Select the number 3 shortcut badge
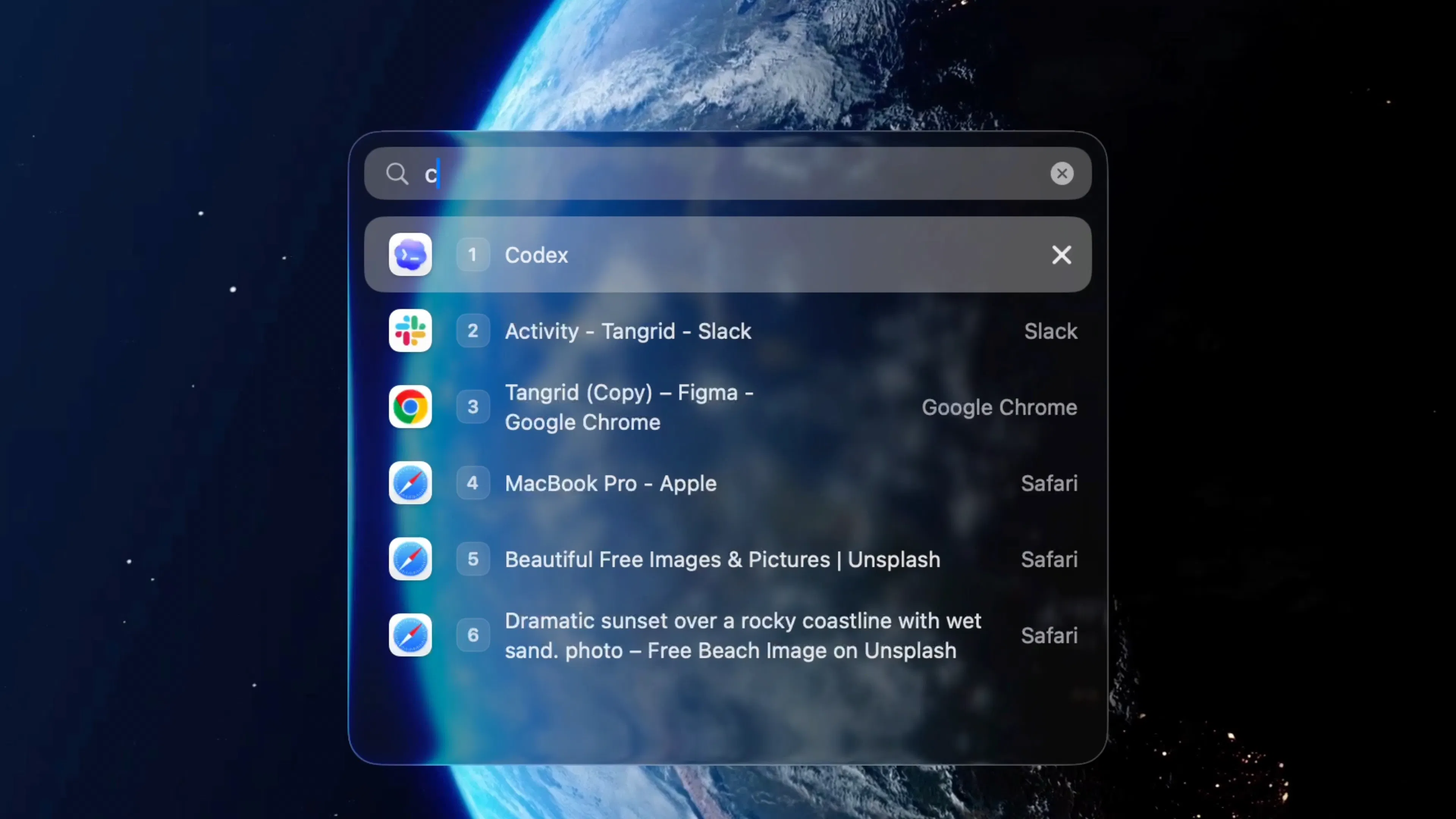This screenshot has height=819, width=1456. click(x=472, y=407)
